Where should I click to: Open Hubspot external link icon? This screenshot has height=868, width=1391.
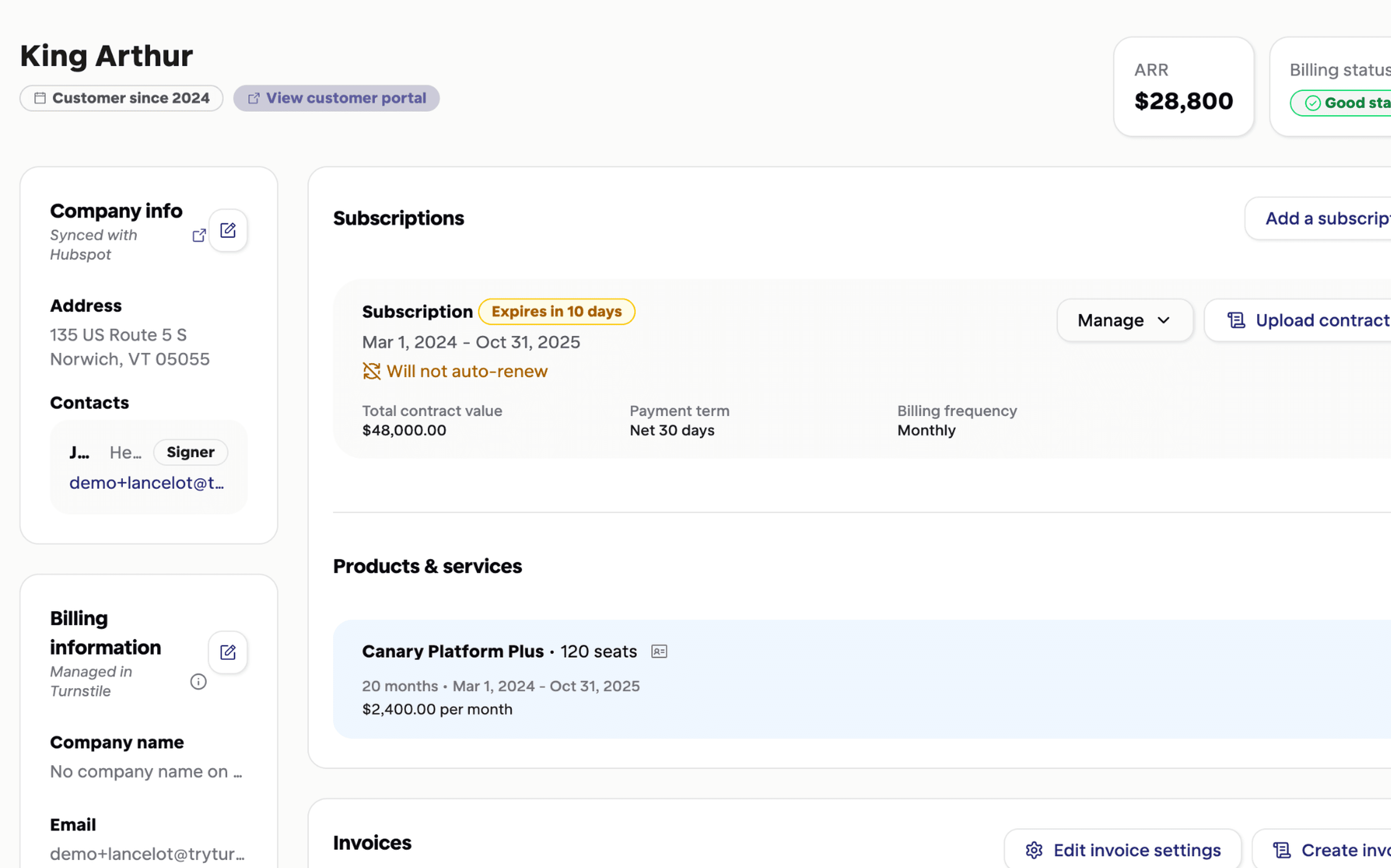point(199,235)
